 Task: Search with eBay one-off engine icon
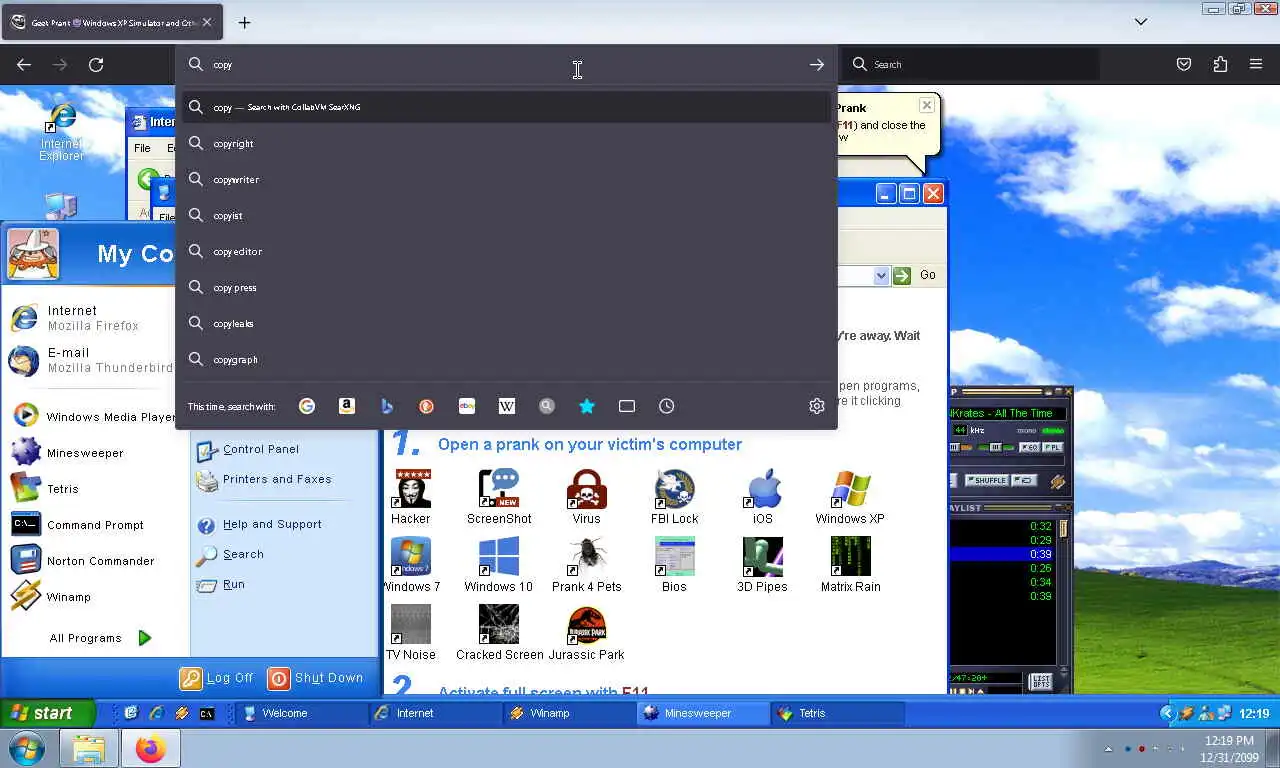(x=467, y=406)
